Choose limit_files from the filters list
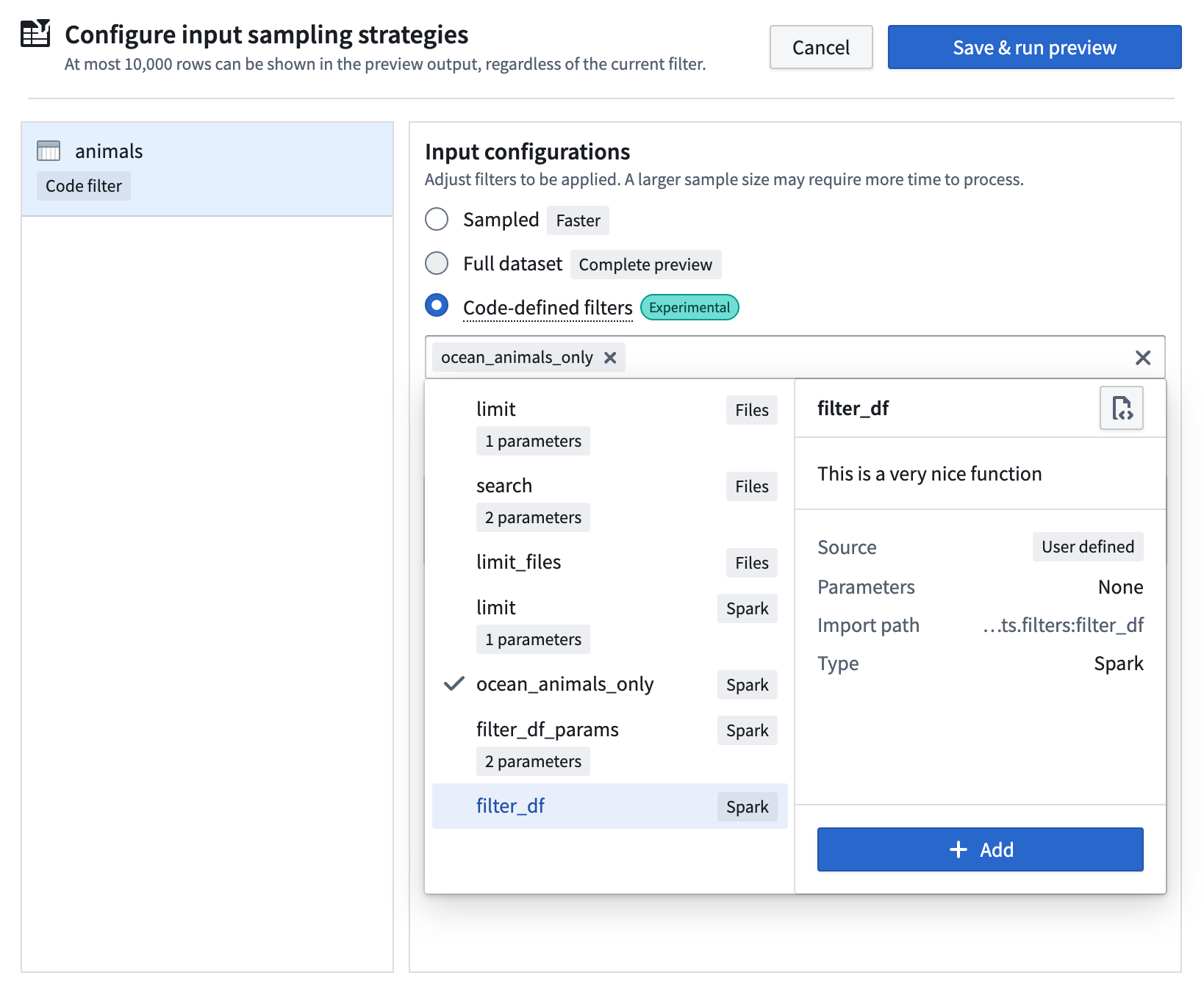 [x=519, y=561]
